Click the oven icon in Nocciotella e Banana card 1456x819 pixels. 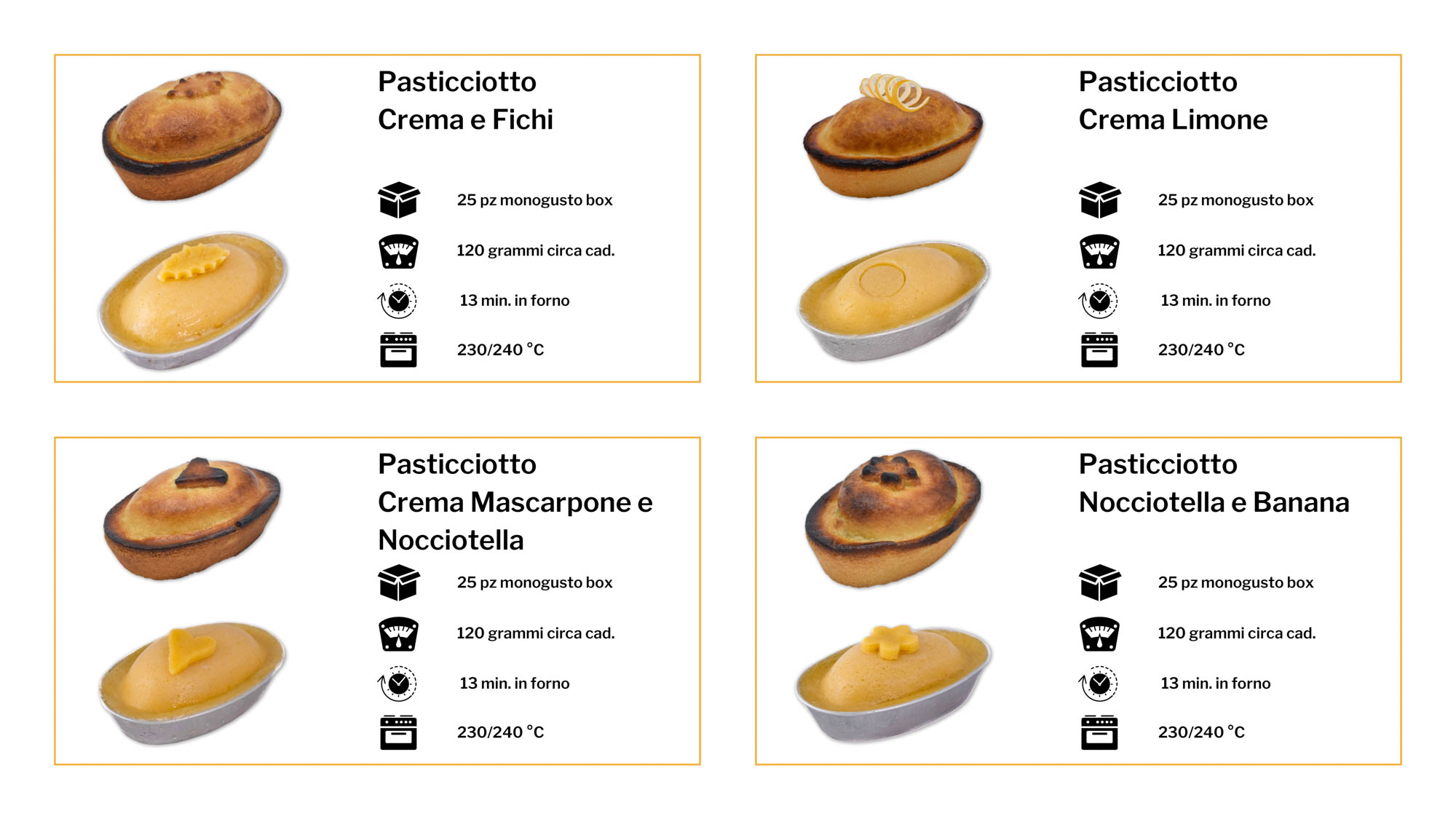[1099, 732]
